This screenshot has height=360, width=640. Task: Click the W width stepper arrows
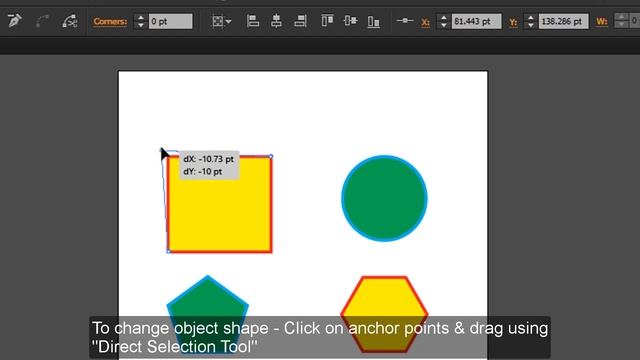pos(621,21)
